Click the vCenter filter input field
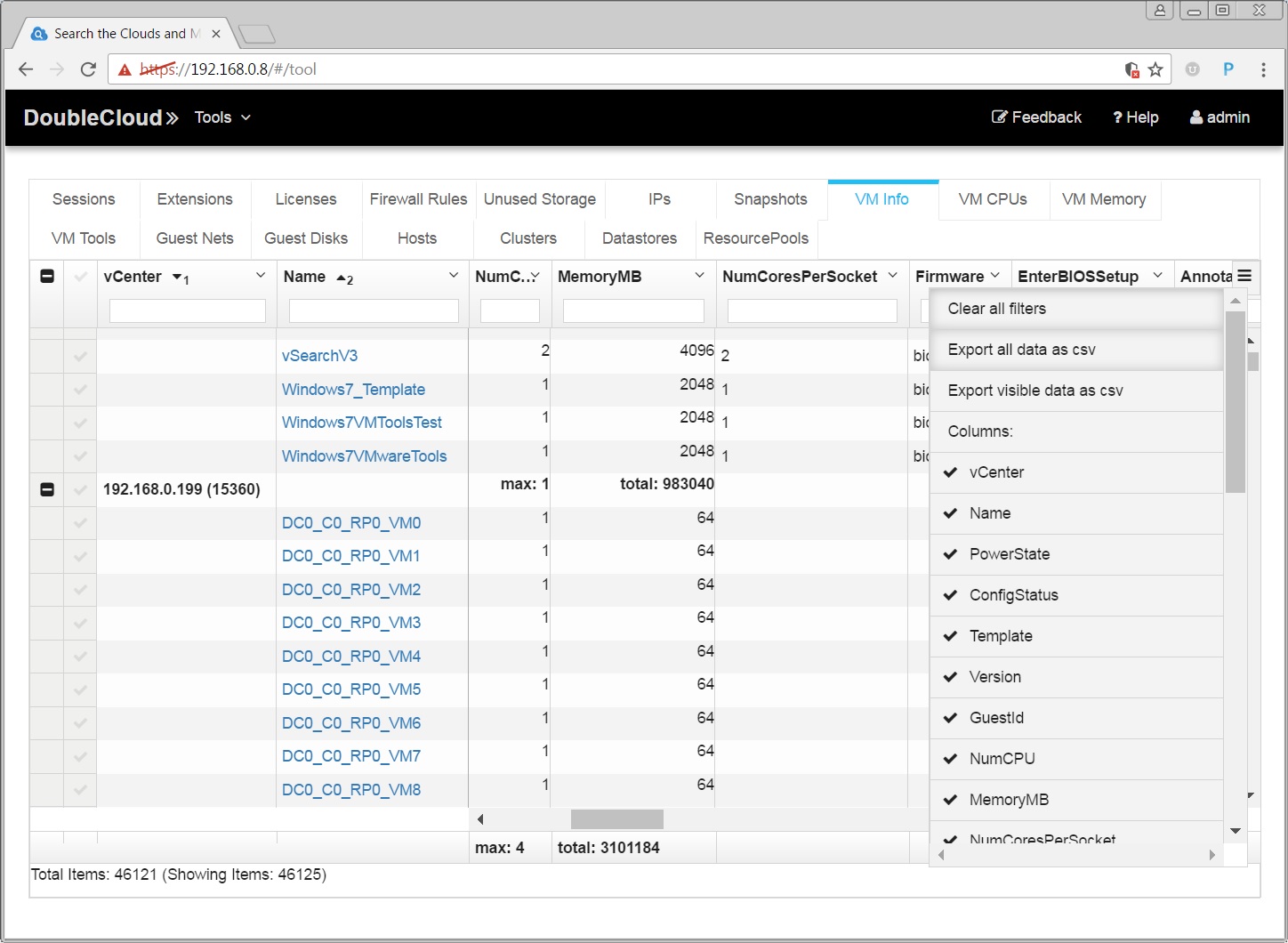Viewport: 1288px width, 943px height. click(x=187, y=310)
